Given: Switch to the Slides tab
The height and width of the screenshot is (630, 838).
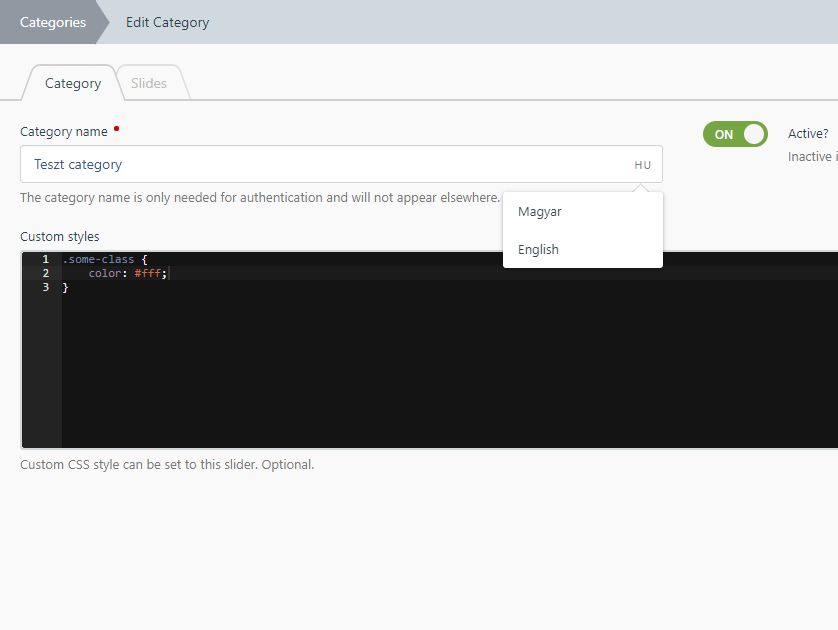Looking at the screenshot, I should (x=149, y=83).
